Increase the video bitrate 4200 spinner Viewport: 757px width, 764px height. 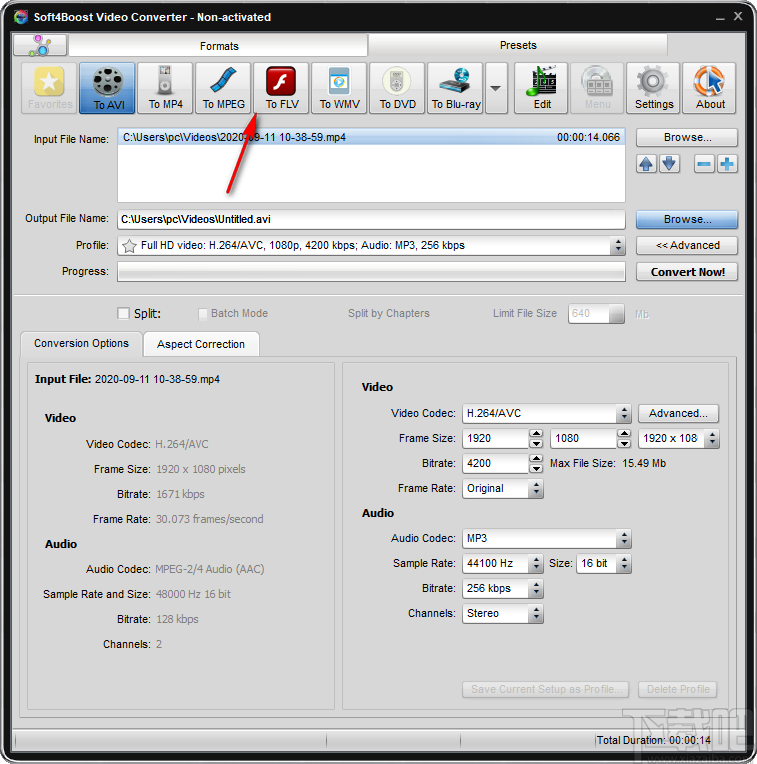click(536, 458)
